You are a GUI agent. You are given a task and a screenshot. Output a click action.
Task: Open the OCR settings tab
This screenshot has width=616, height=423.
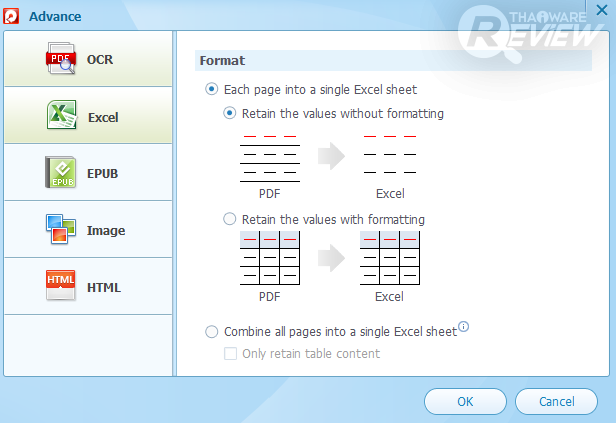pos(88,59)
